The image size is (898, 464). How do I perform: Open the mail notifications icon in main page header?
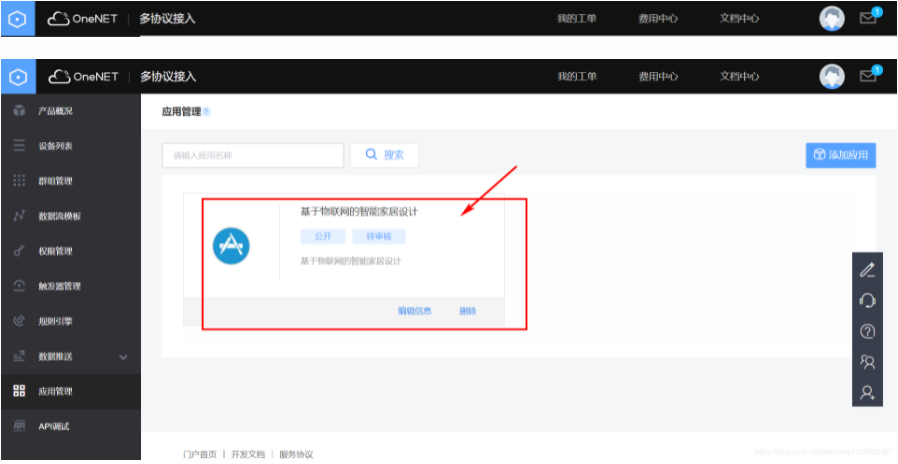(x=868, y=76)
